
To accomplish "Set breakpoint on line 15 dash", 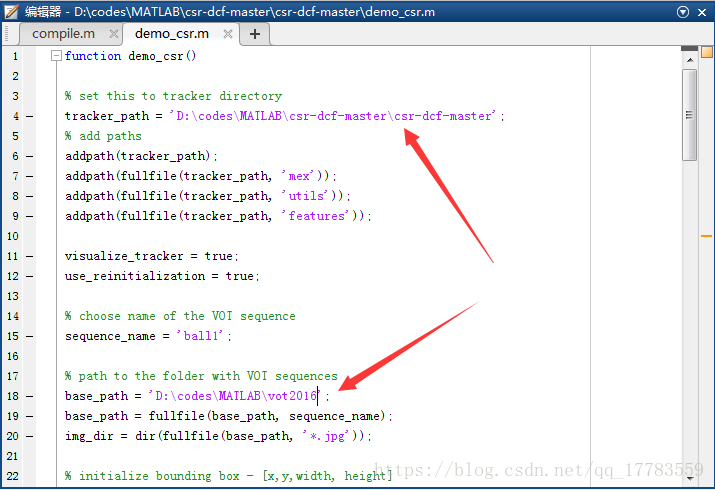I will click(x=29, y=336).
